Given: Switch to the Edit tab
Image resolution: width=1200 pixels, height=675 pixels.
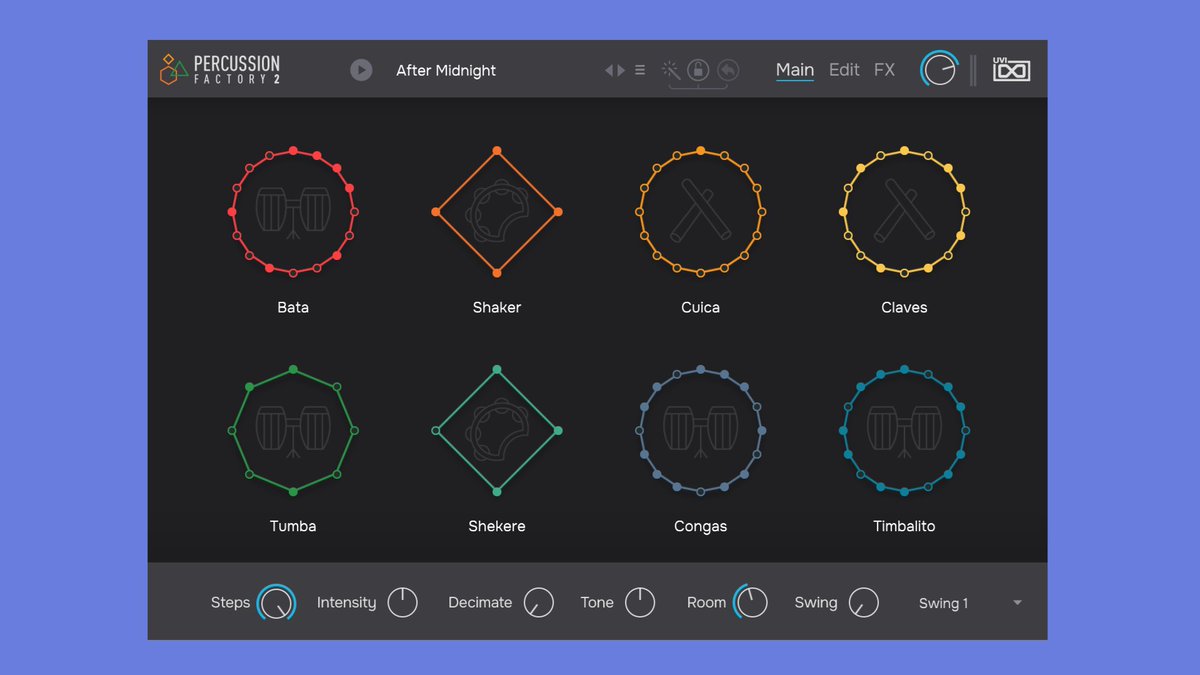Looking at the screenshot, I should 844,70.
